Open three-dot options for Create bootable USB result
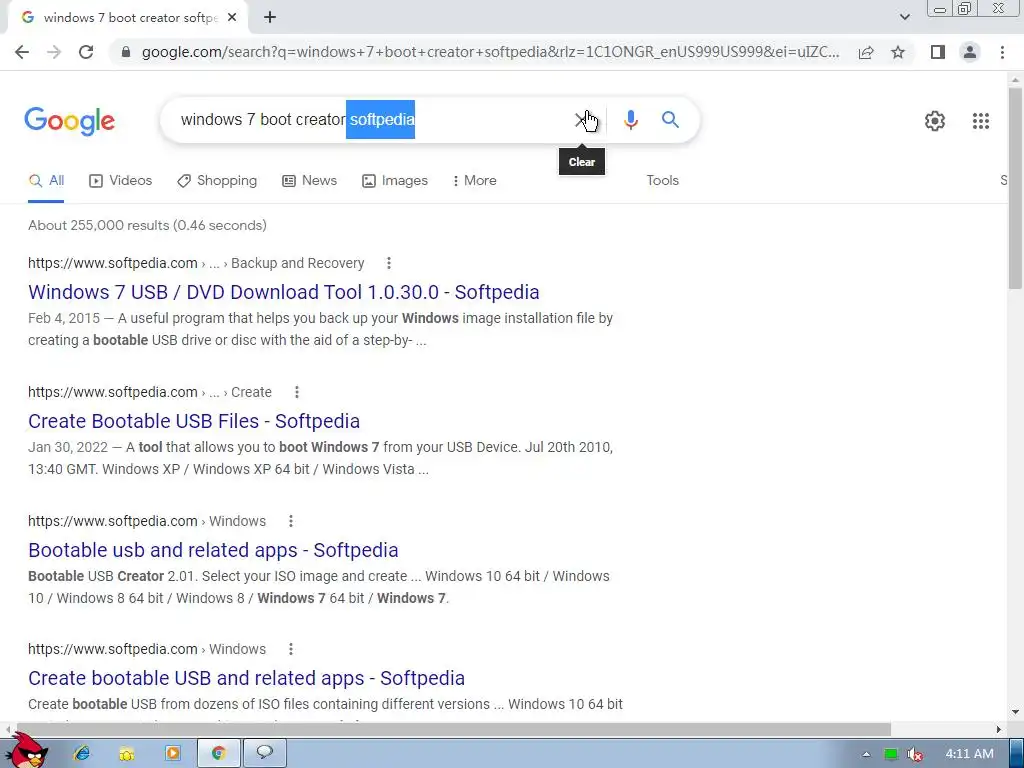1024x768 pixels. tap(291, 649)
